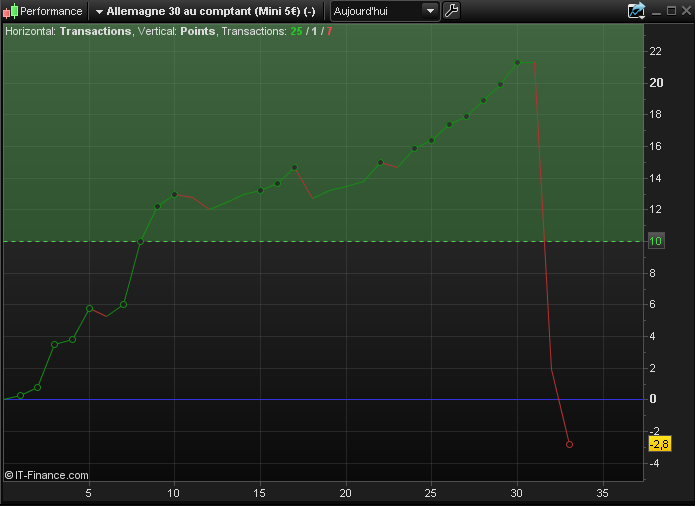Viewport: 696px width, 507px height.
Task: Click the IT-Finance.com copyright link
Action: [47, 475]
